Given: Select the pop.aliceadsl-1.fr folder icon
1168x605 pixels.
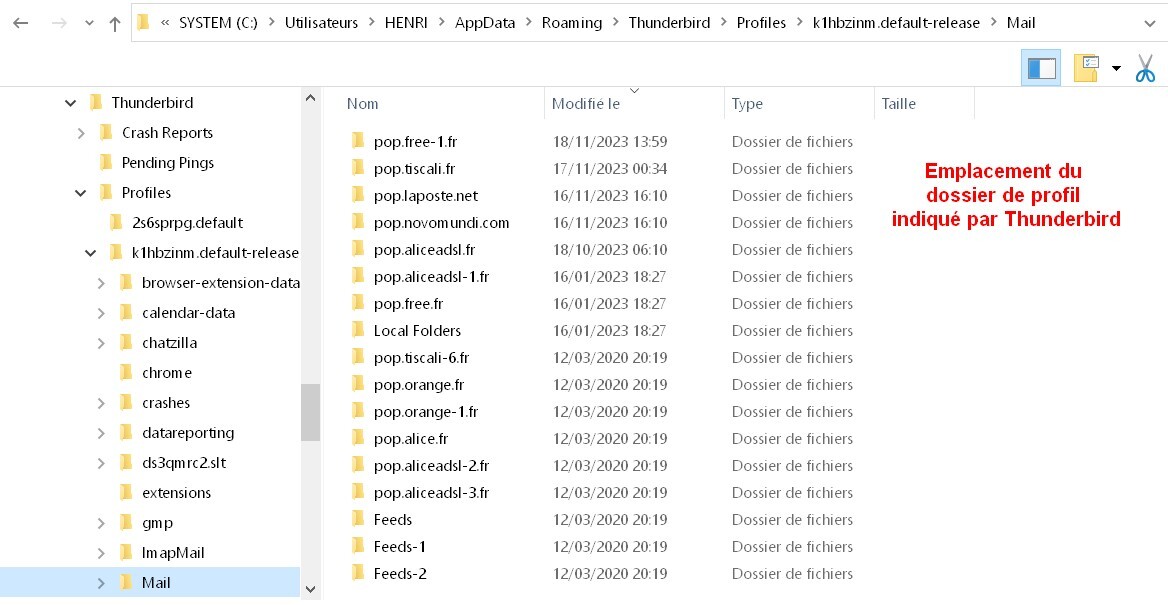Looking at the screenshot, I should pyautogui.click(x=358, y=276).
